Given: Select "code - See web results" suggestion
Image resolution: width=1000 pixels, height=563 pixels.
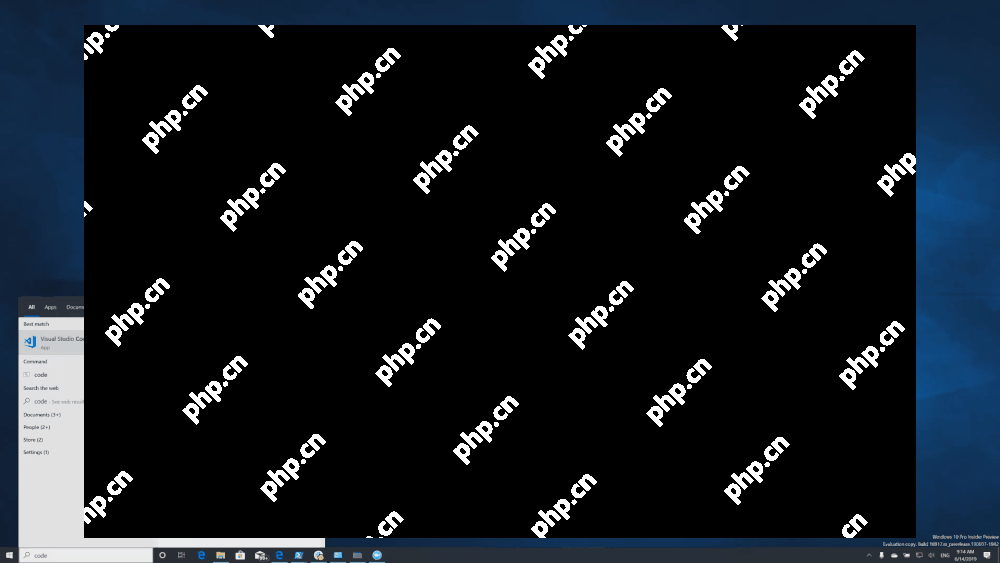Looking at the screenshot, I should pyautogui.click(x=52, y=402).
